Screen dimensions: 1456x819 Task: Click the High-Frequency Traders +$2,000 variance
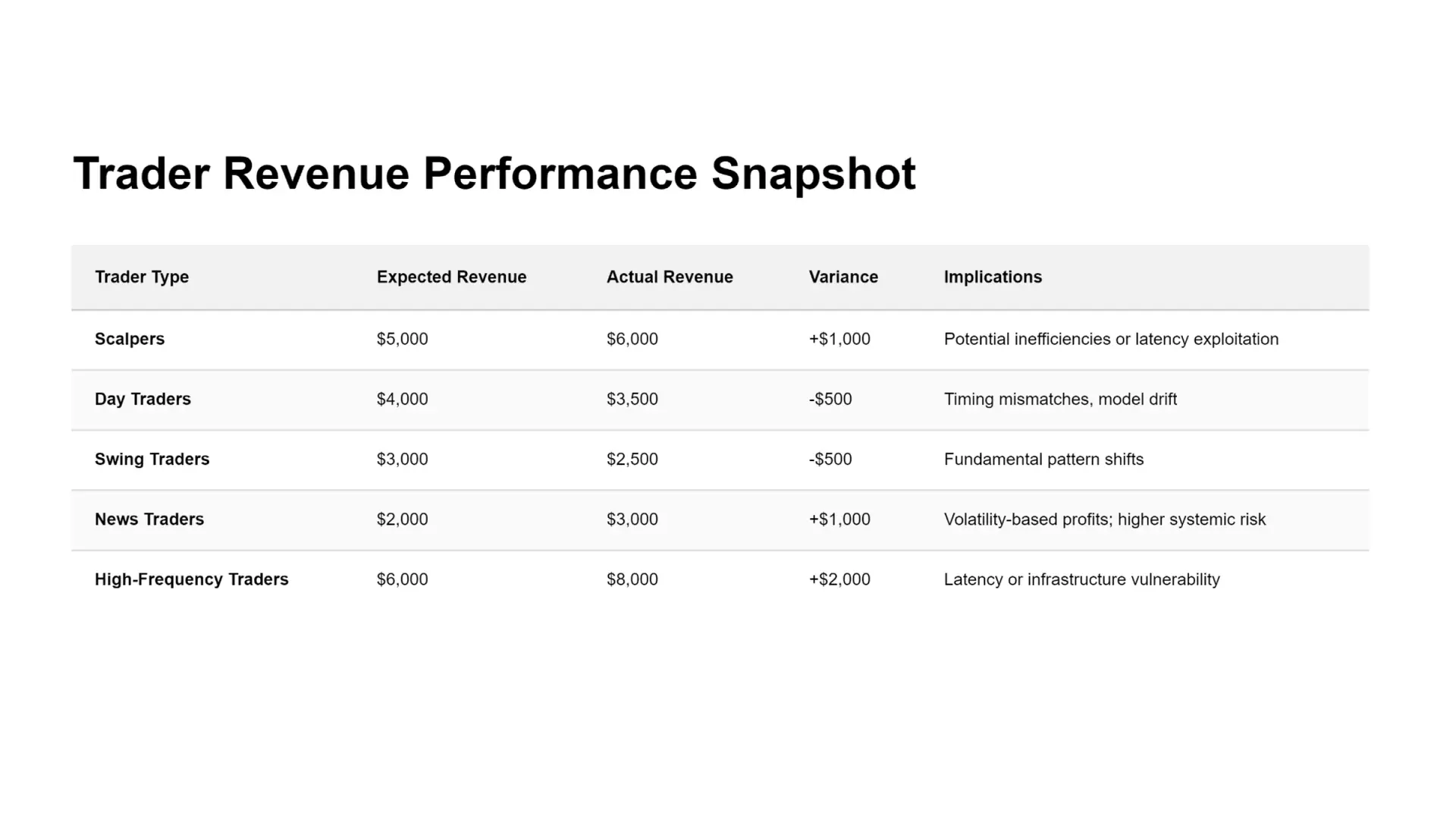(839, 579)
